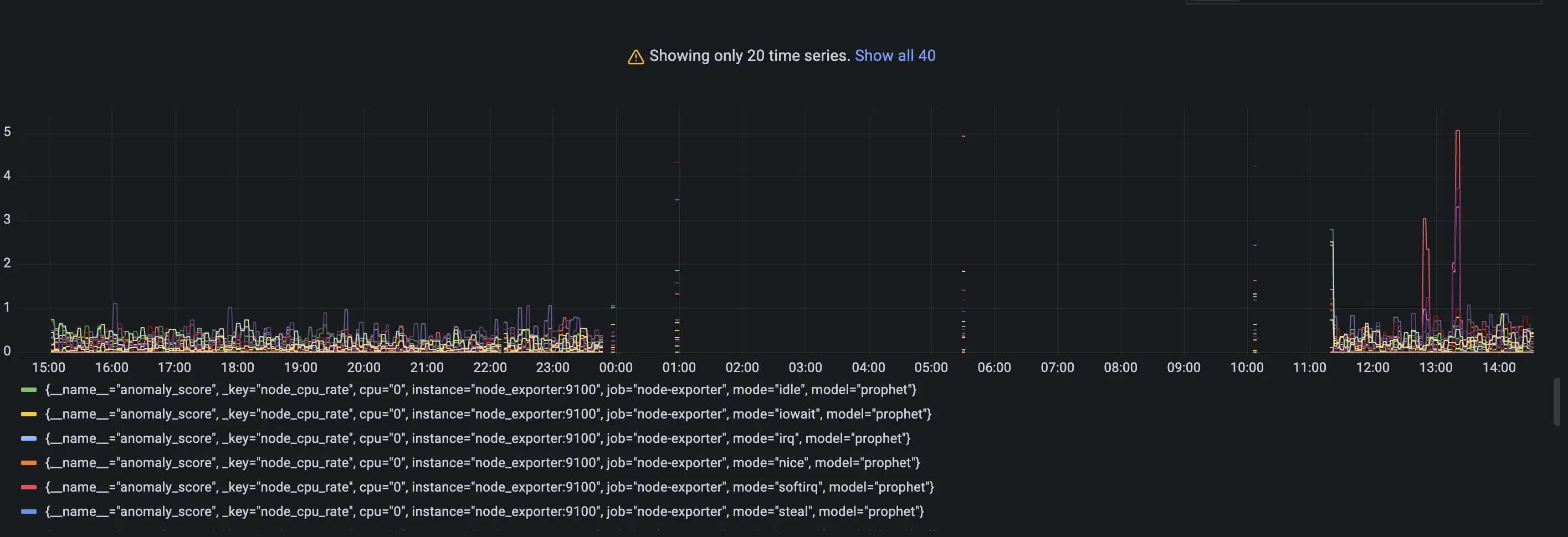Toggle the mode="irq" legend entry
This screenshot has height=537, width=1568.
point(478,438)
